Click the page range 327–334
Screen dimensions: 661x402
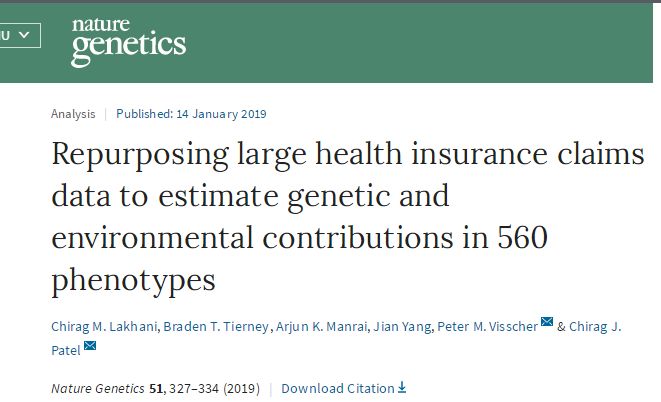(193, 388)
